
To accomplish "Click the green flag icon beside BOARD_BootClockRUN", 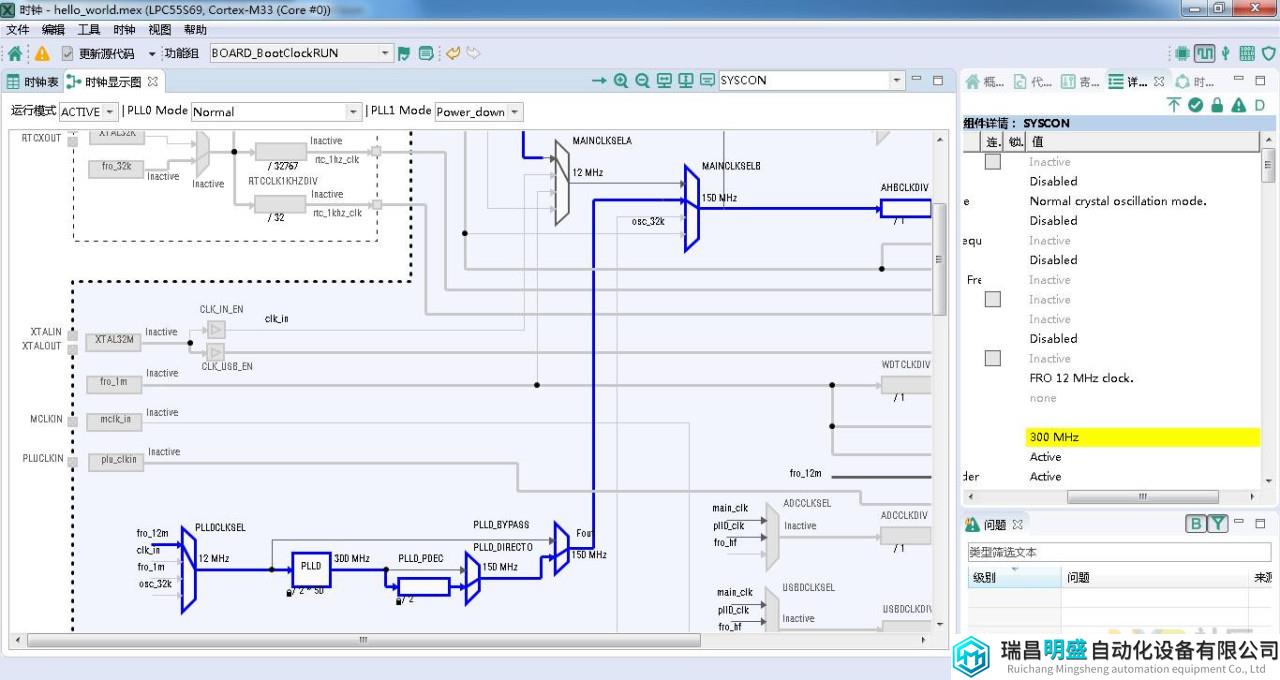I will [404, 53].
